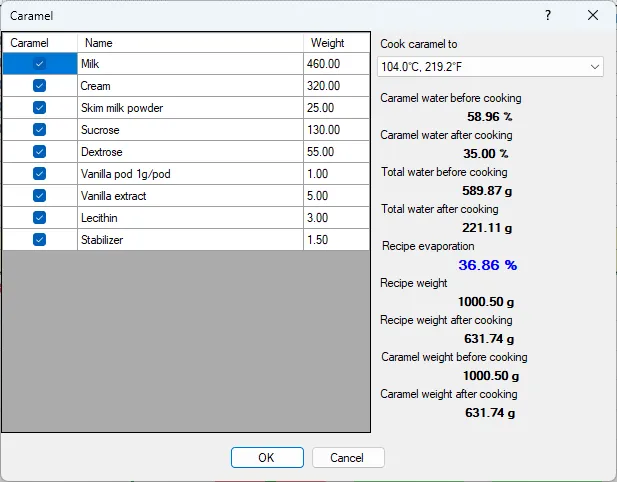This screenshot has width=617, height=482.
Task: Click the Cancel button
Action: click(x=348, y=458)
